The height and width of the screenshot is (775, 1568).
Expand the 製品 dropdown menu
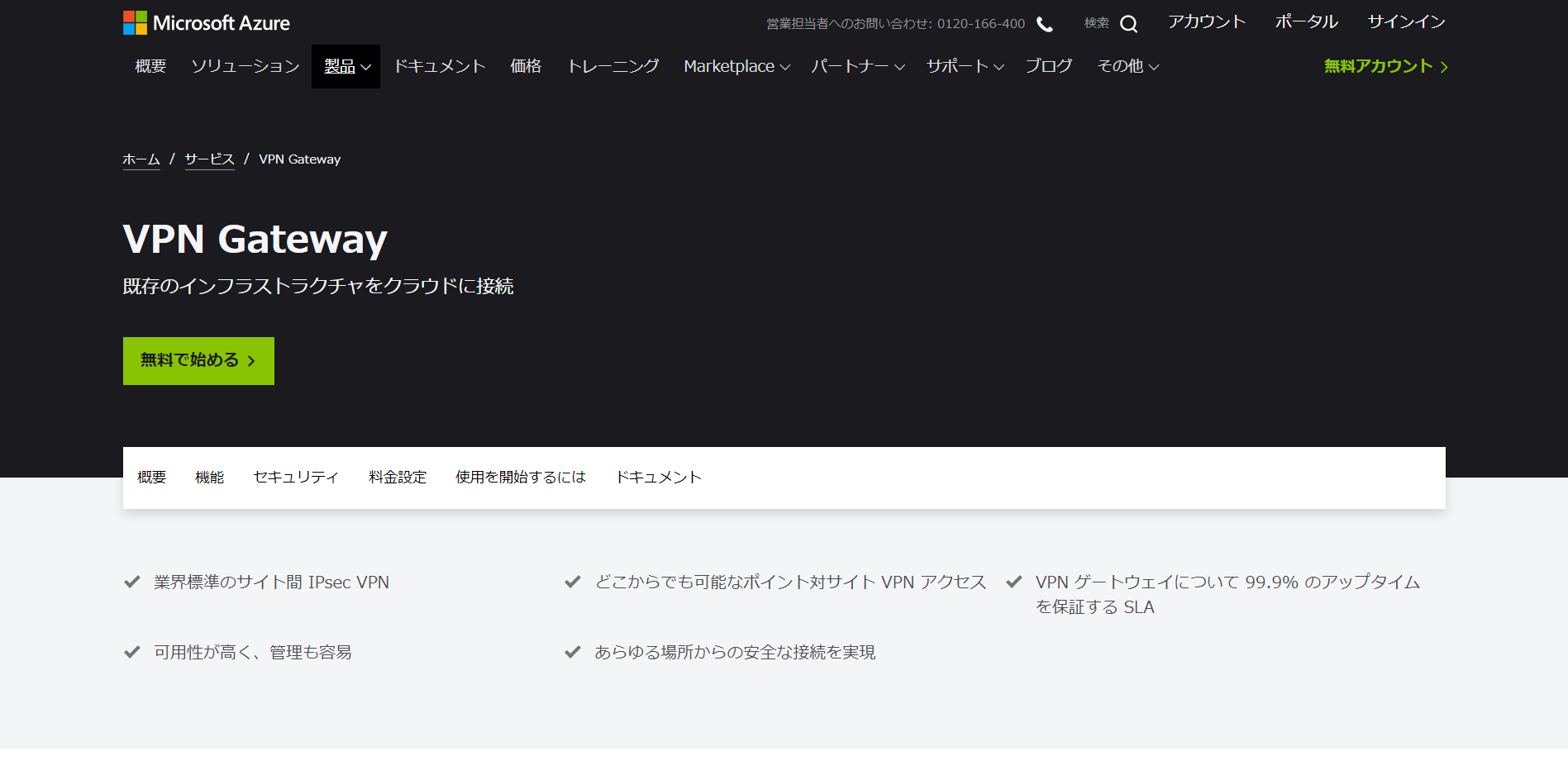346,66
